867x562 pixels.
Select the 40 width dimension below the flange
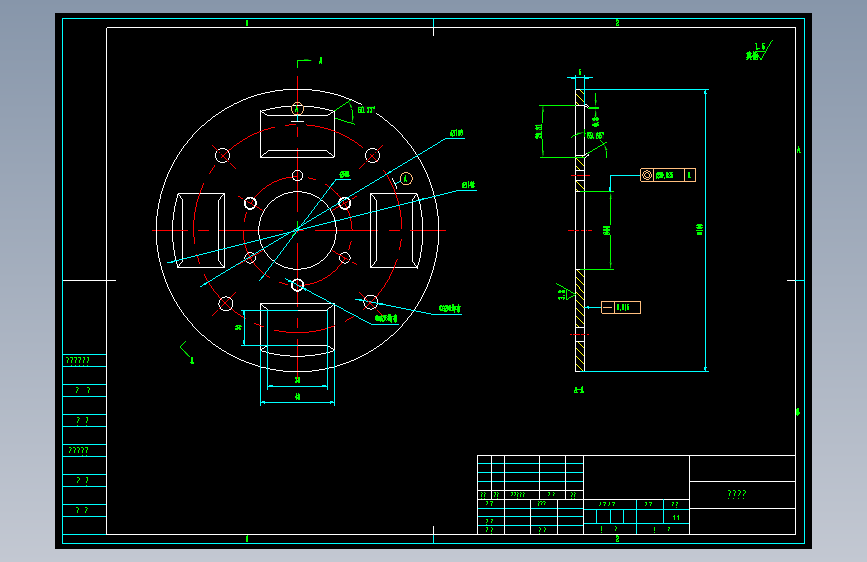(x=297, y=397)
